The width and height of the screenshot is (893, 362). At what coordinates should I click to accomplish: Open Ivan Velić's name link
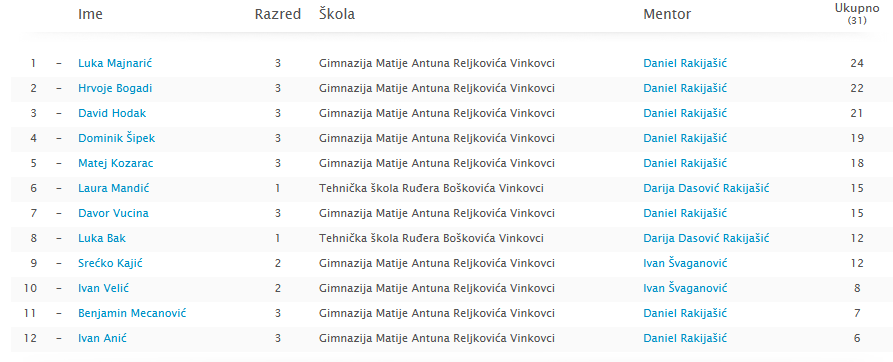(x=104, y=288)
